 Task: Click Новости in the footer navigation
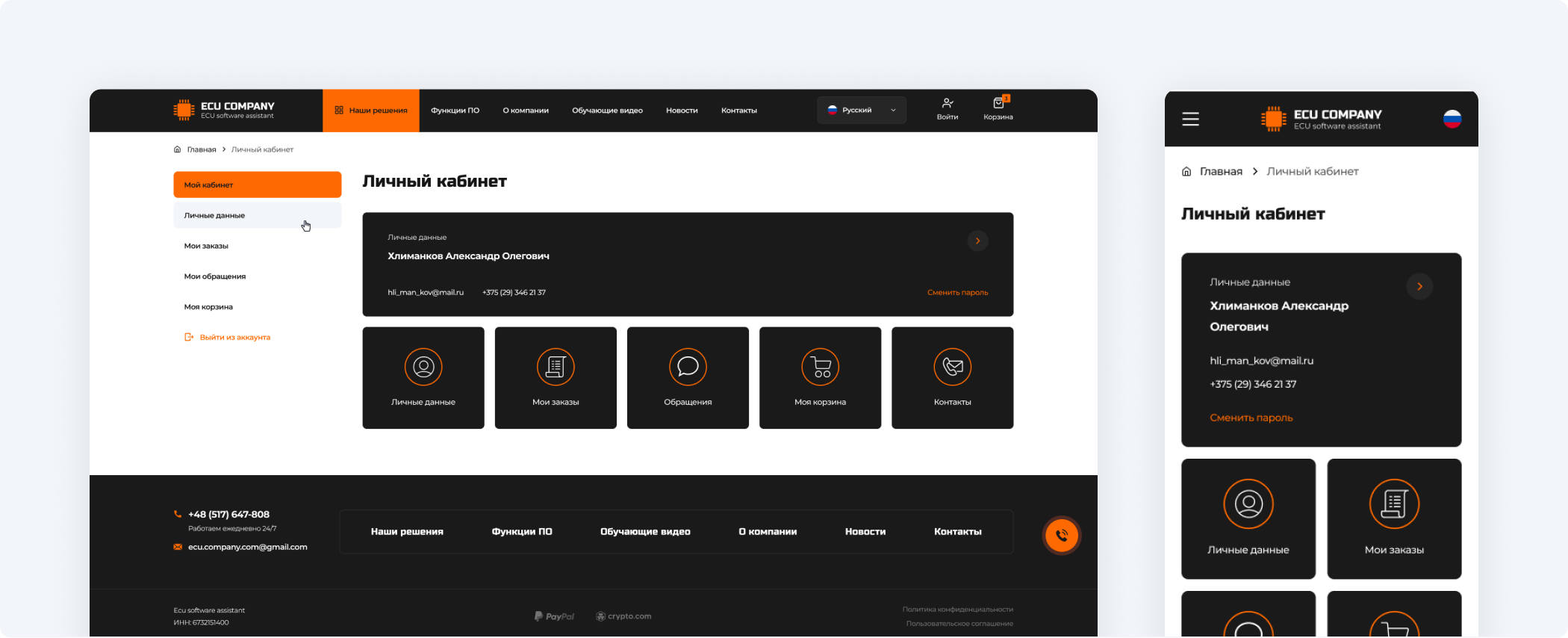point(865,532)
